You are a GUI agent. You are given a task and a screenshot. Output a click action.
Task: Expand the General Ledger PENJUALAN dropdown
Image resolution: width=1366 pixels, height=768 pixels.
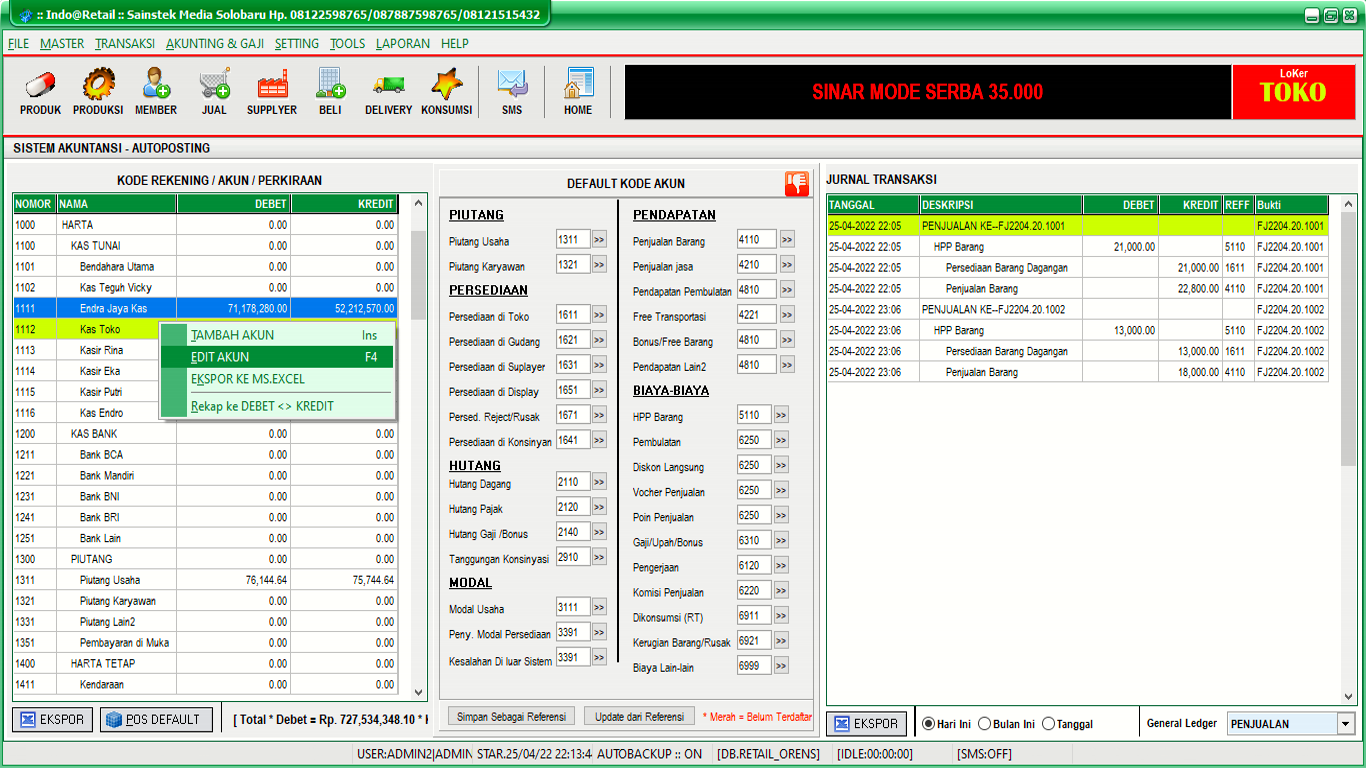pos(1345,724)
